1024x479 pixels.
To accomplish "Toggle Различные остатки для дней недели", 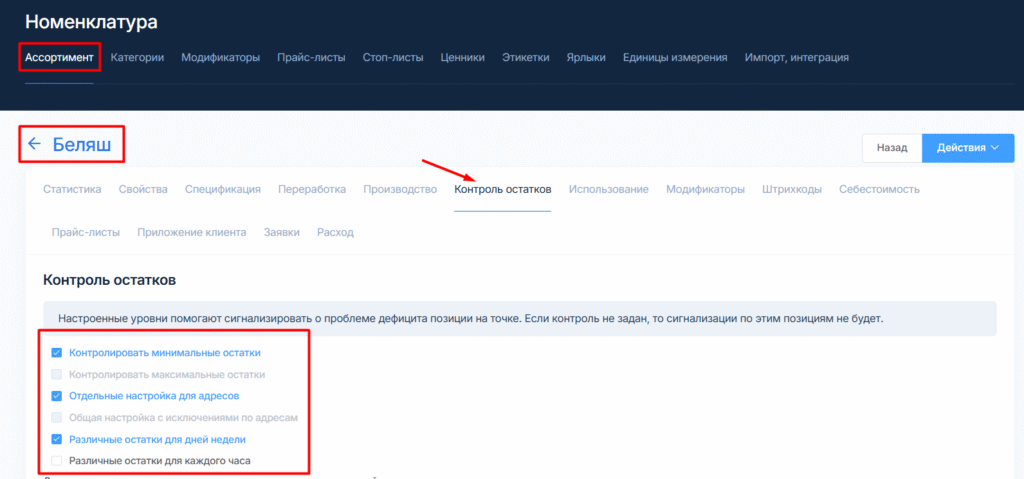I will point(57,439).
